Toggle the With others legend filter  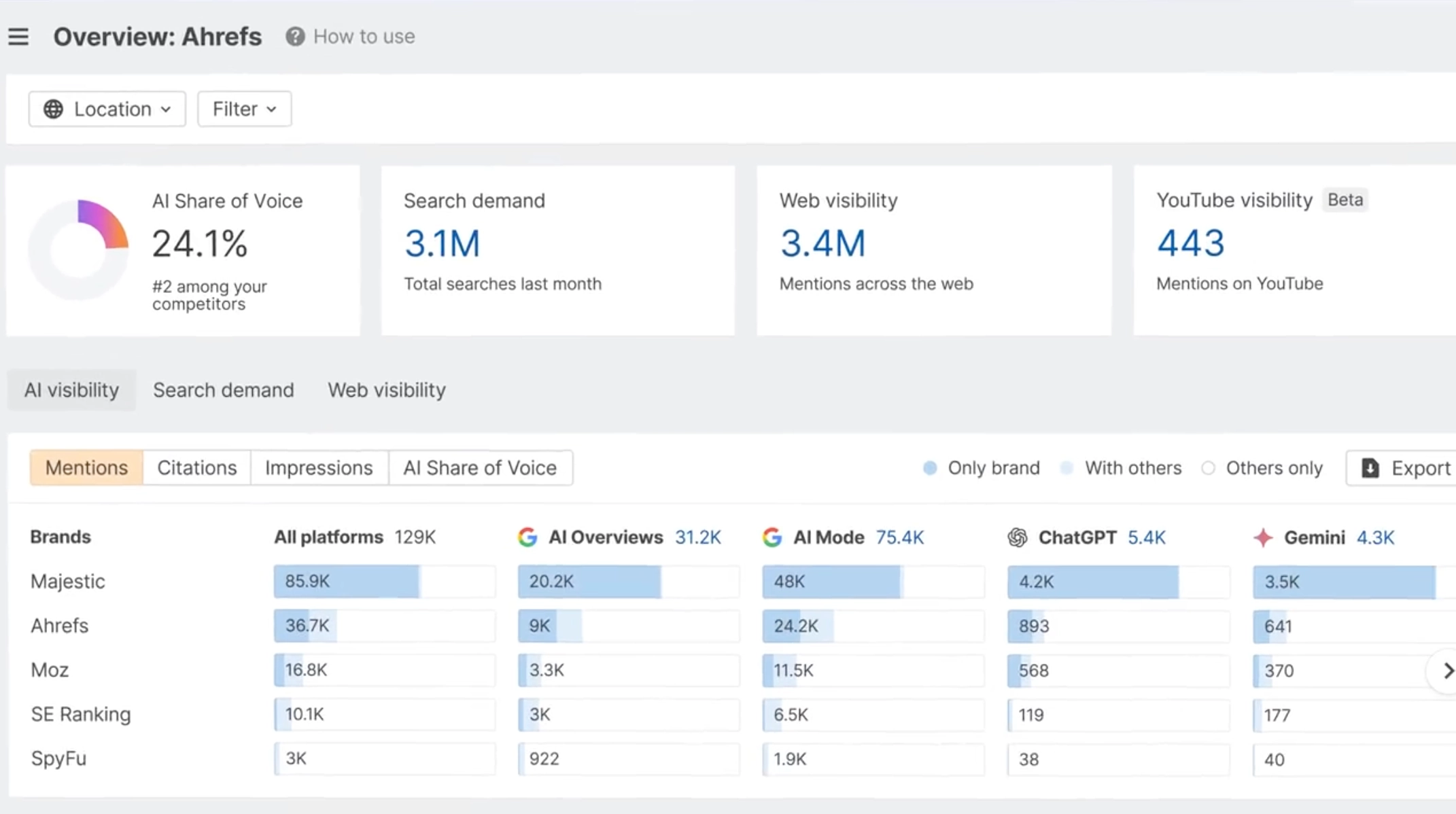click(1121, 468)
